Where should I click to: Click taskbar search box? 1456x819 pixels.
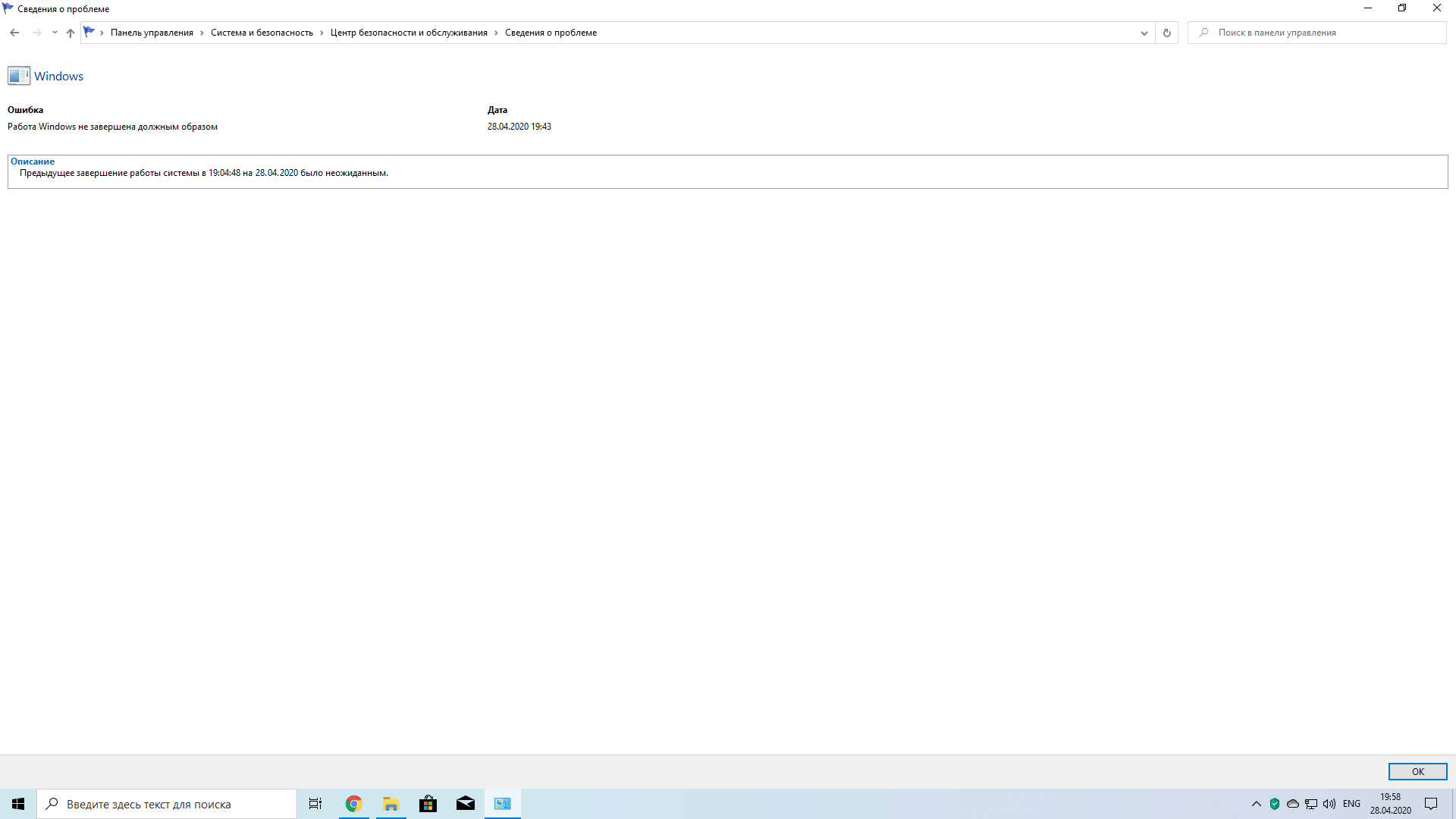(167, 804)
